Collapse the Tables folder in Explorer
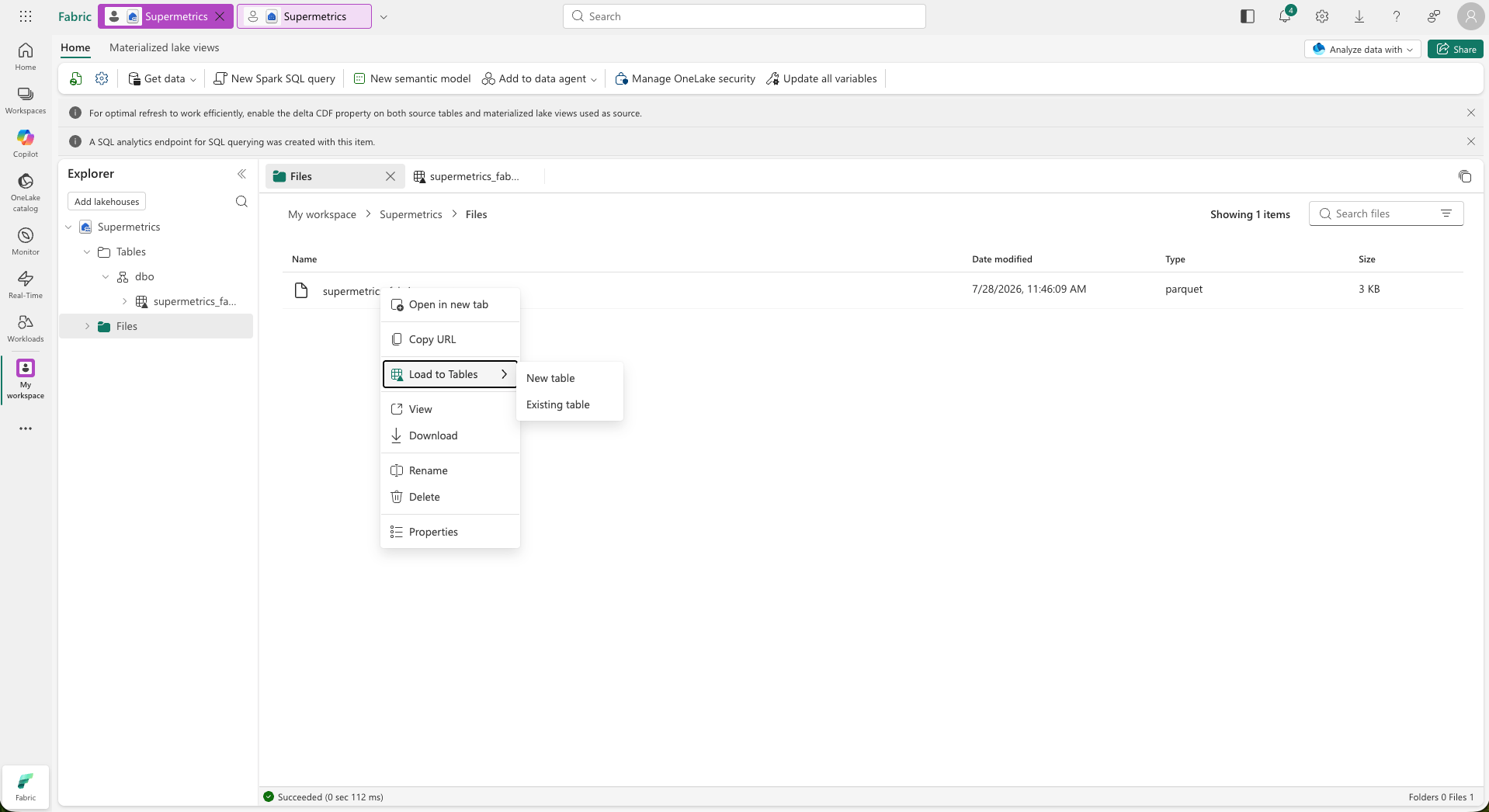Viewport: 1489px width, 812px height. coord(87,252)
